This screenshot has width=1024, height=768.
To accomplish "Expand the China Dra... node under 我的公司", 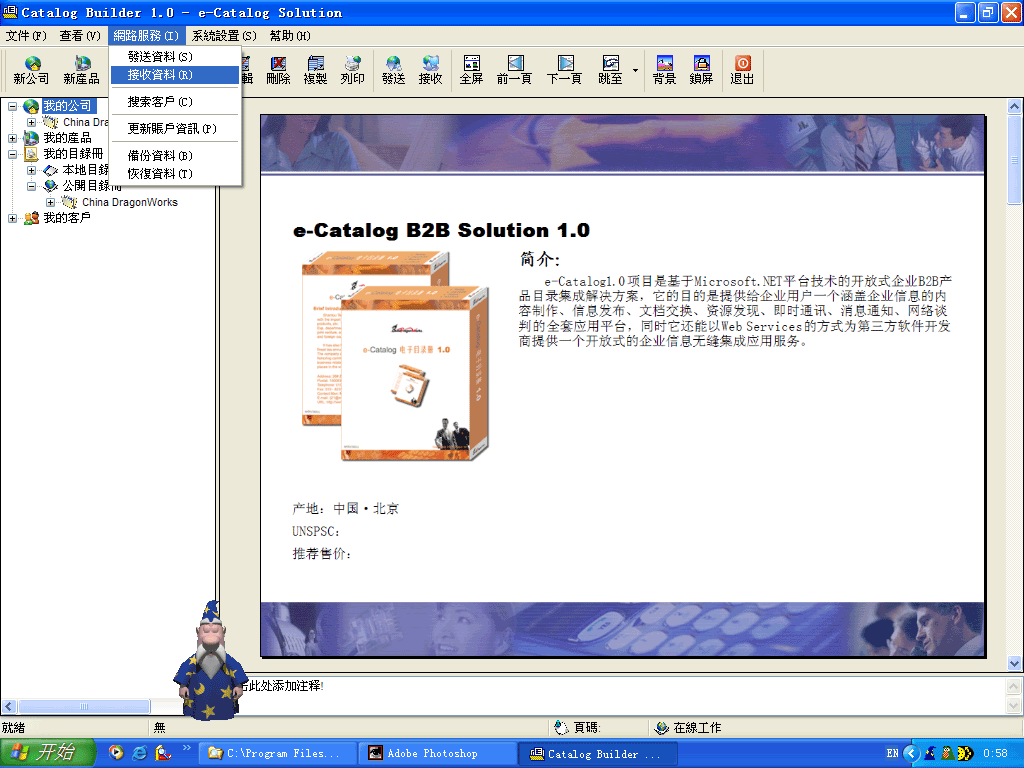I will tap(31, 122).
